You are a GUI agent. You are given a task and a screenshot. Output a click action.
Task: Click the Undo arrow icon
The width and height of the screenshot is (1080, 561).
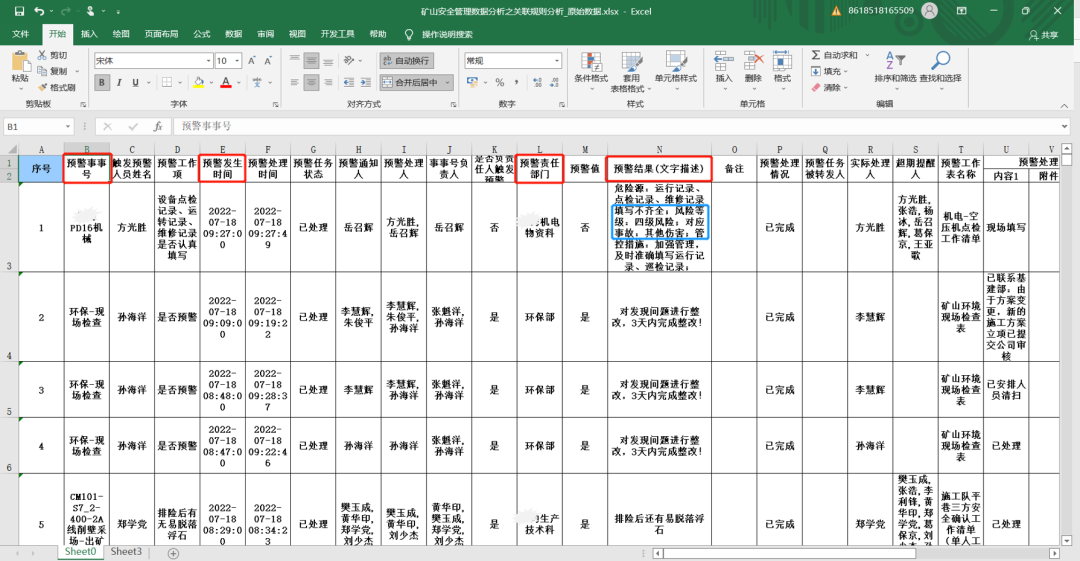(39, 11)
